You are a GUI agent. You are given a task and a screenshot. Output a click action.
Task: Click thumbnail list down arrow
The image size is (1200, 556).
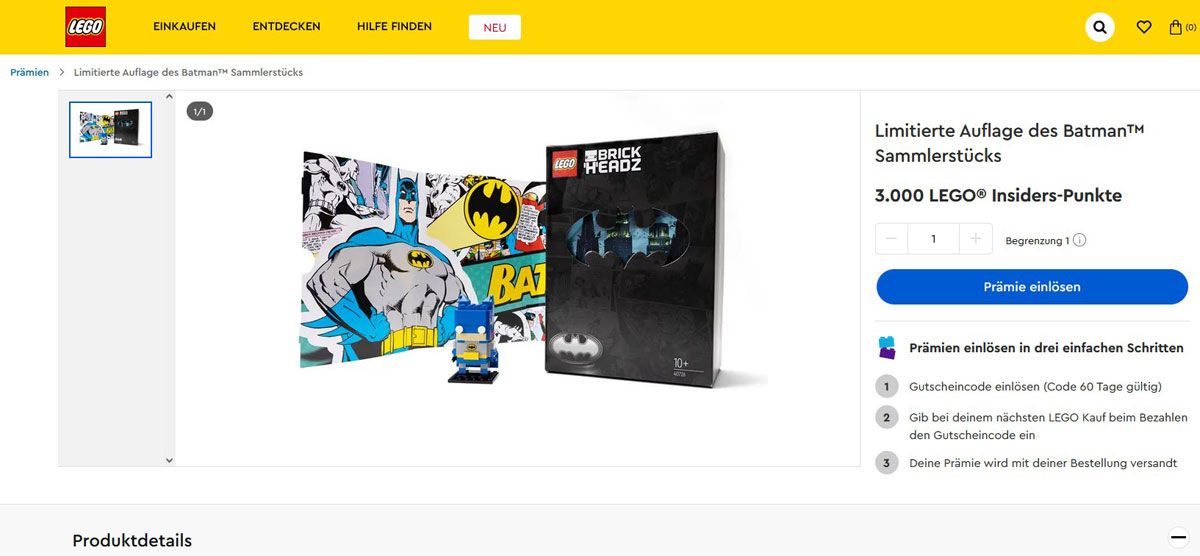(169, 459)
